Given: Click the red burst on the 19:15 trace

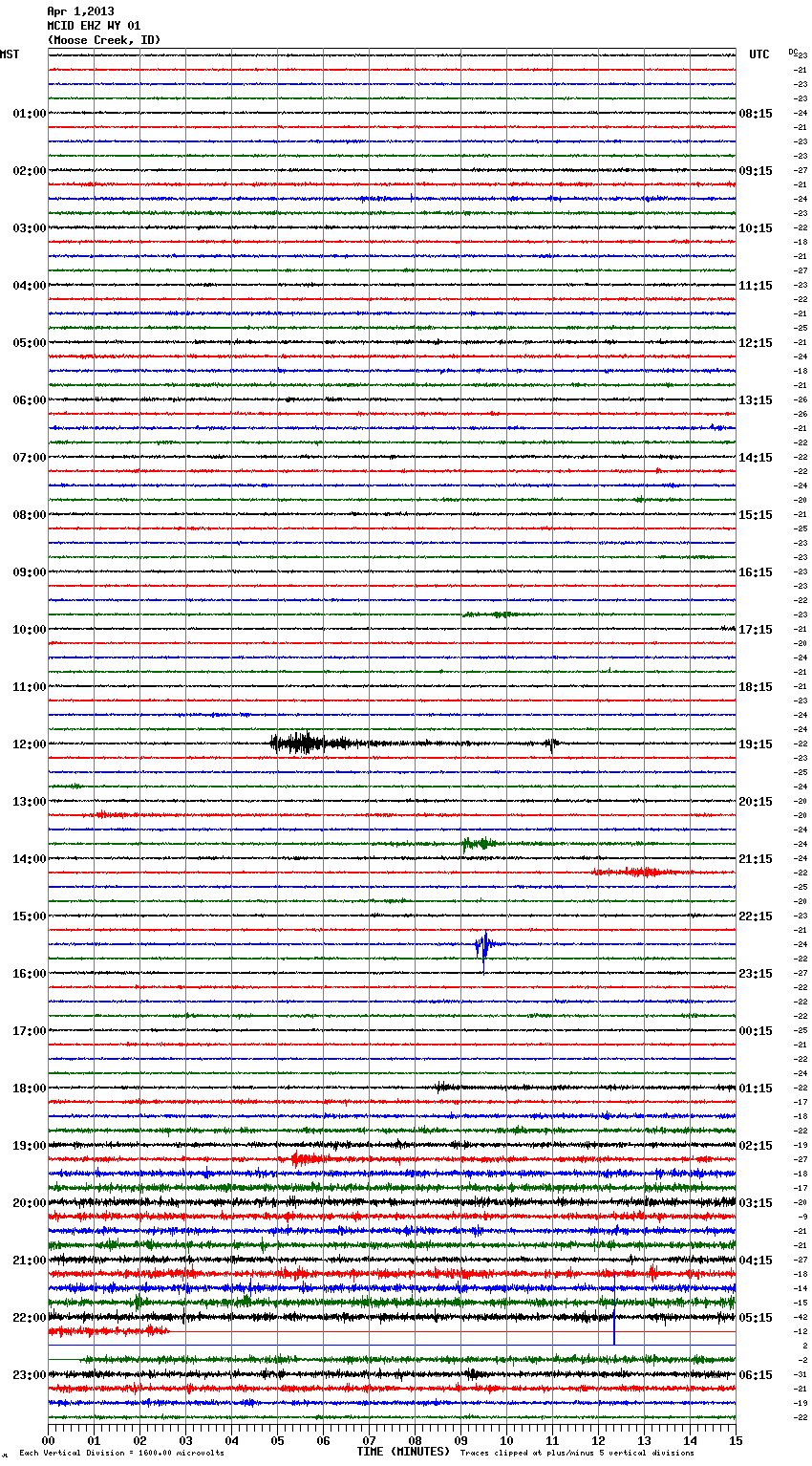Looking at the screenshot, I should point(308,1159).
